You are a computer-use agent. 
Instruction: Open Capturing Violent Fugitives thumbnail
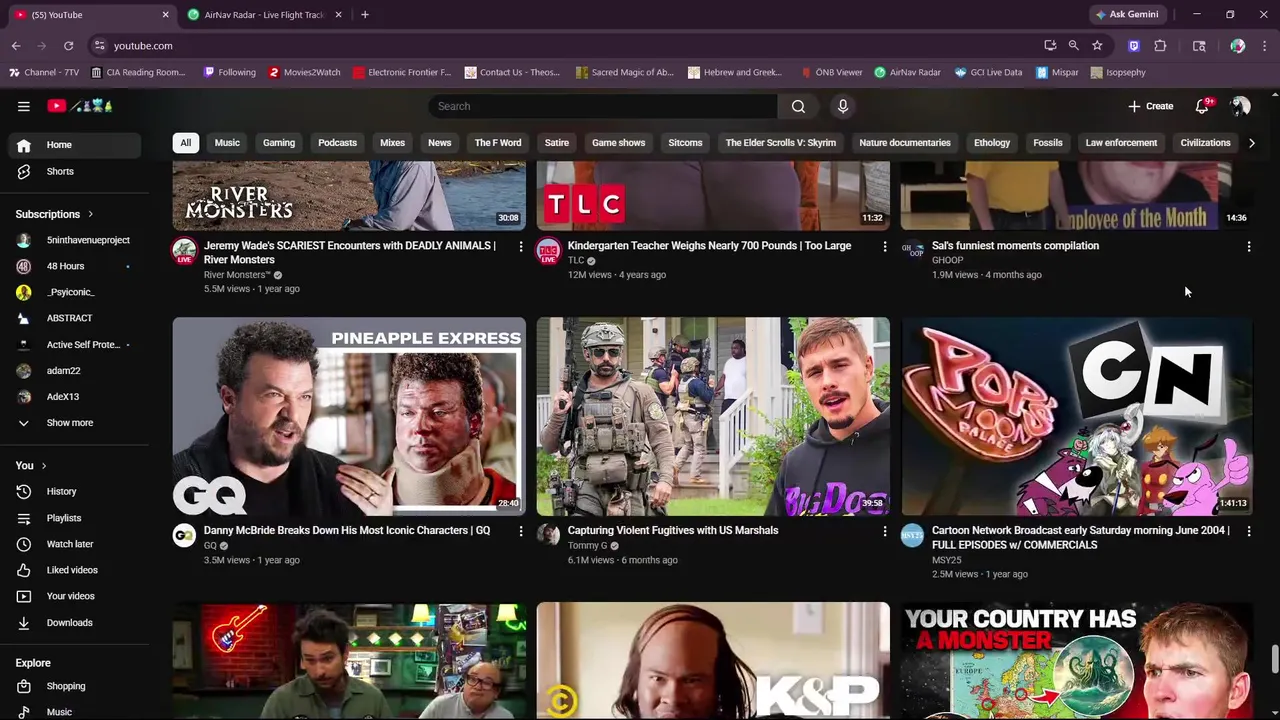[713, 417]
